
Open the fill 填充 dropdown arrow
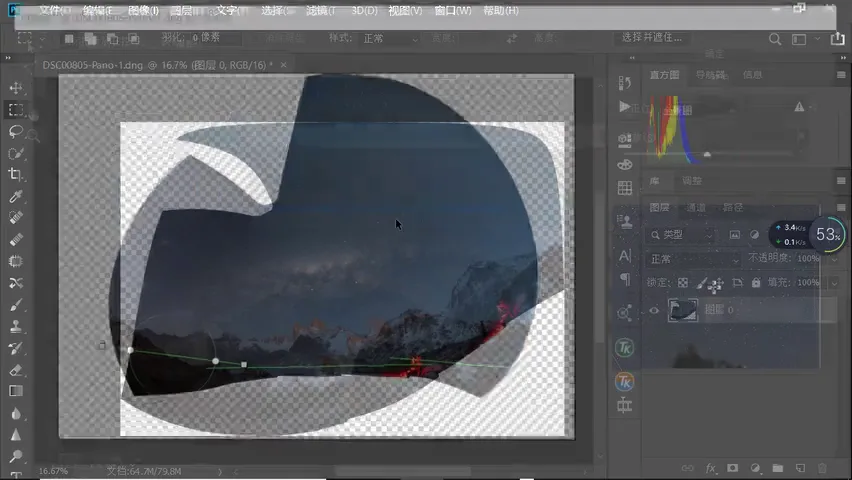pos(834,283)
